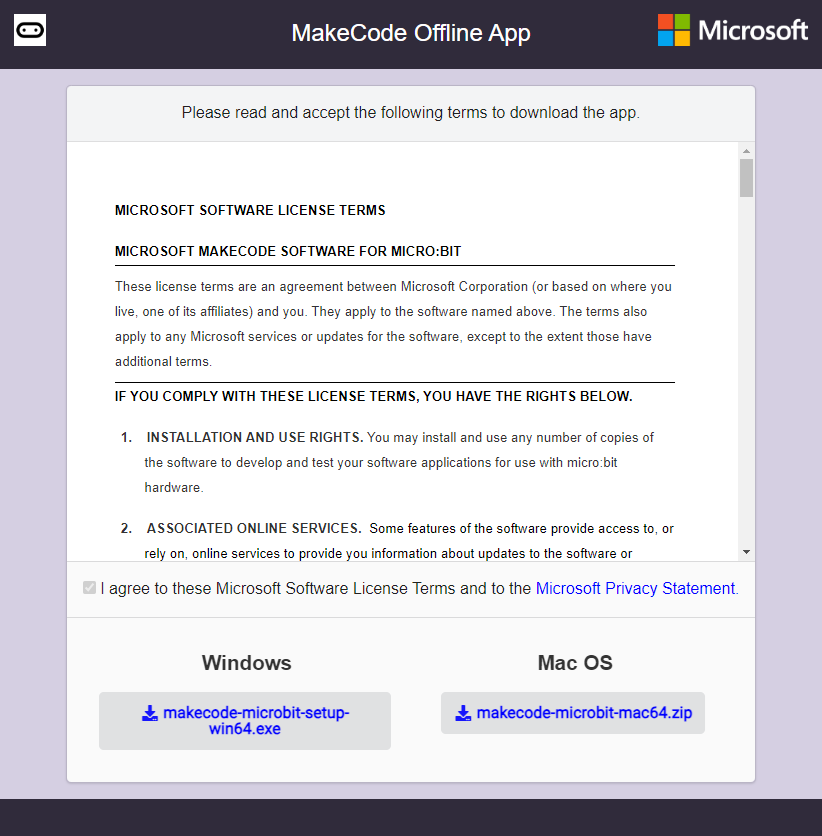Screen dimensions: 822x836
Task: Click the Microsoft wordmark text
Action: coord(752,30)
